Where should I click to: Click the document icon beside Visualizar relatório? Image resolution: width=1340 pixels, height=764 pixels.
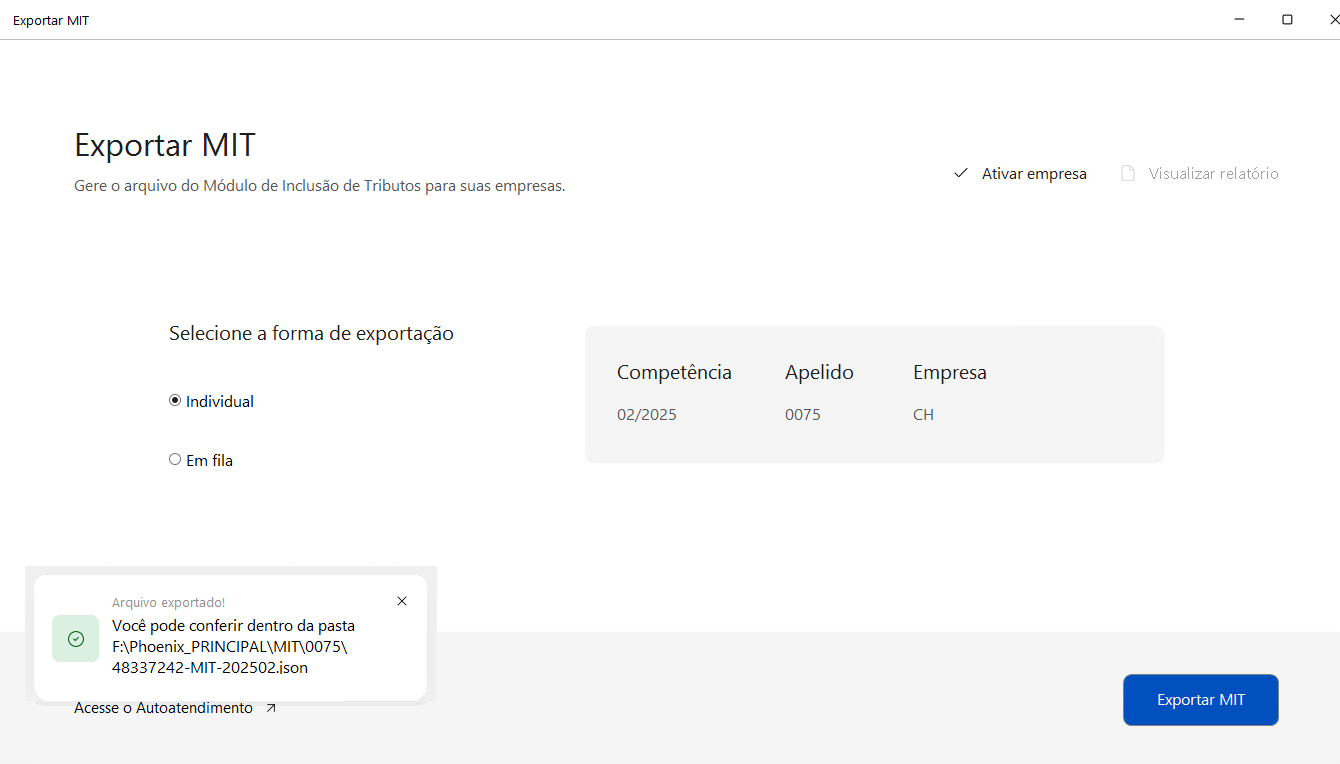1128,173
